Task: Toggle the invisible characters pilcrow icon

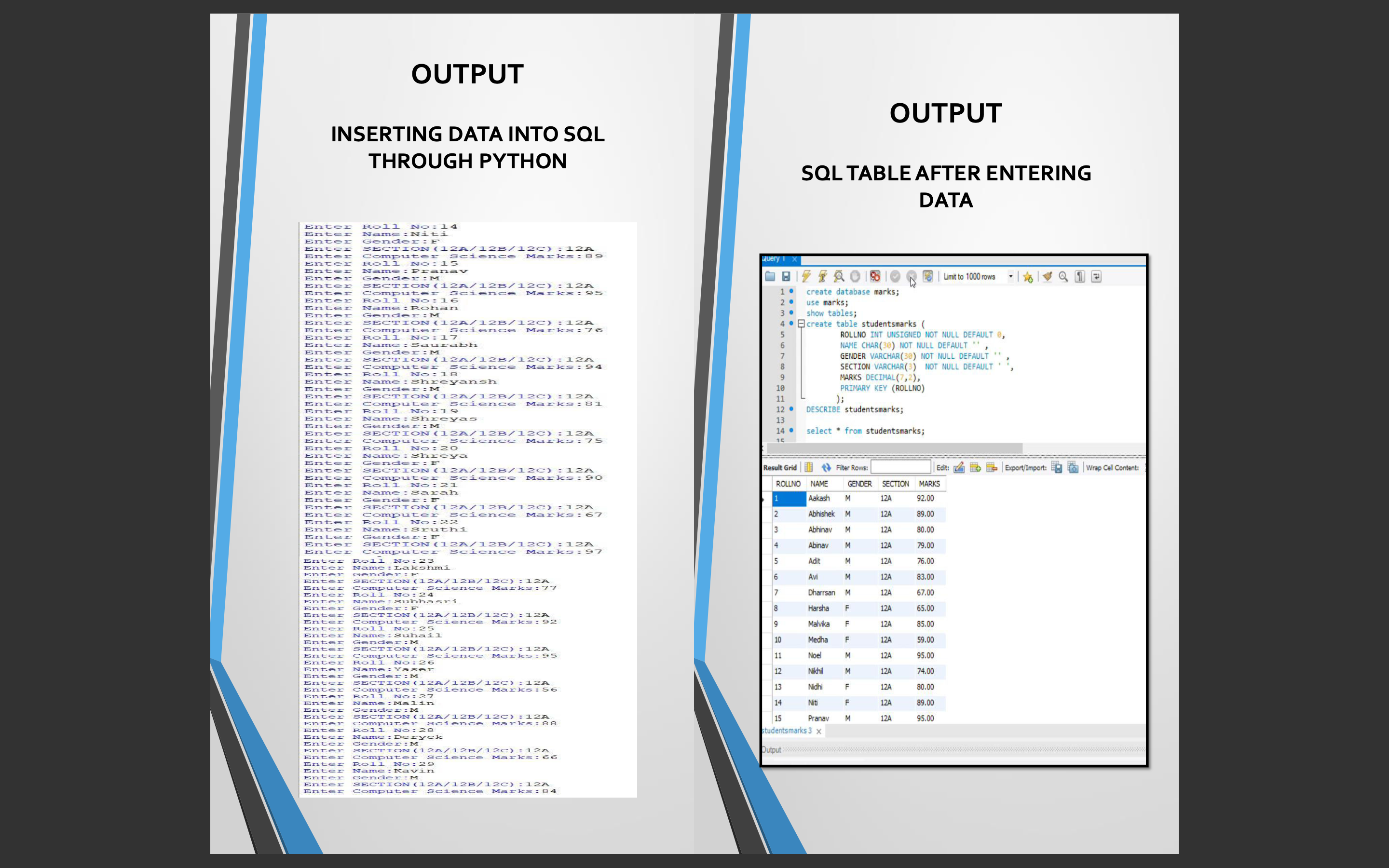Action: tap(1080, 276)
